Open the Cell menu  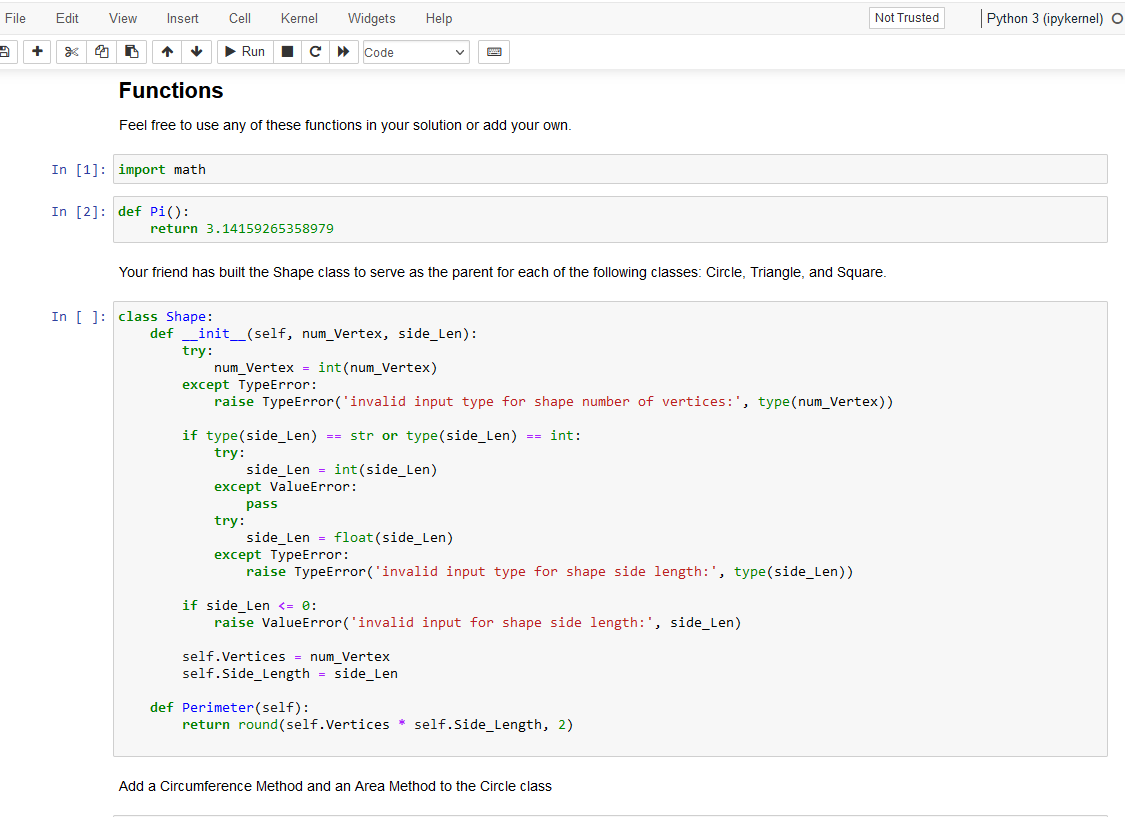(240, 18)
